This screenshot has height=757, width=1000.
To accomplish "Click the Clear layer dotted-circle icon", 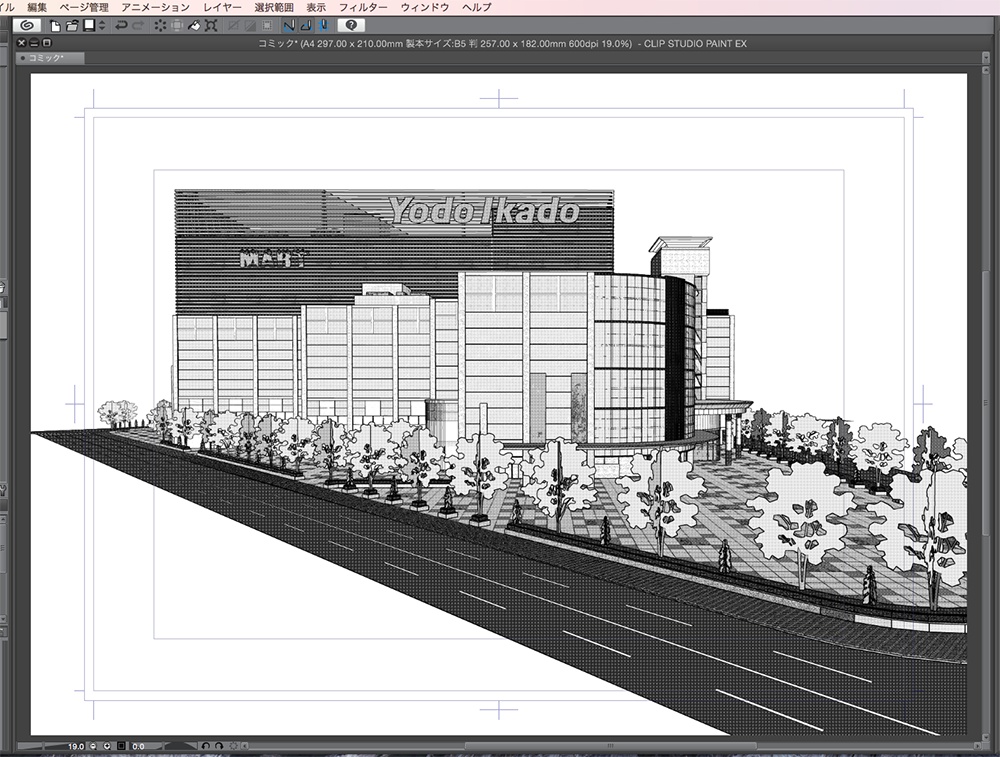I will (x=160, y=26).
